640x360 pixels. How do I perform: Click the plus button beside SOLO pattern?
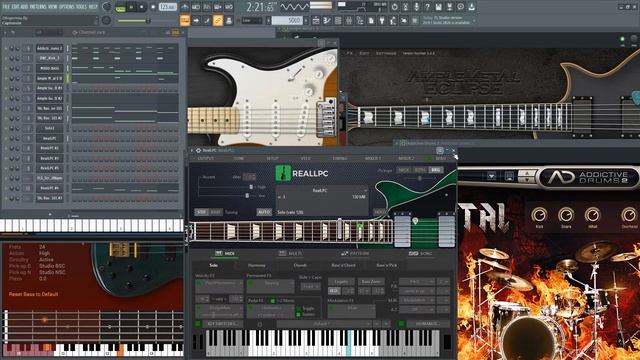click(x=306, y=20)
